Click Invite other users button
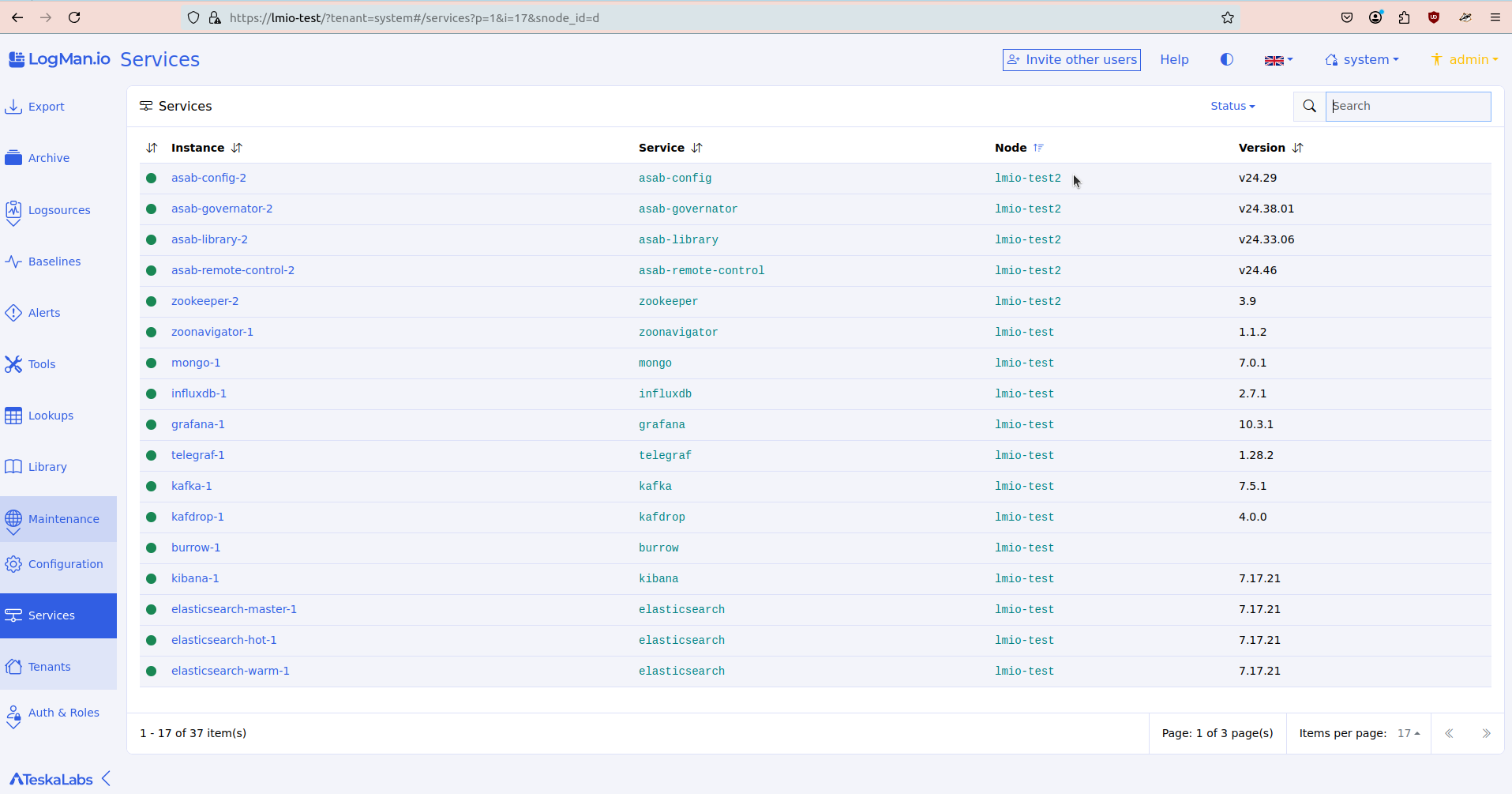The height and width of the screenshot is (794, 1512). (x=1071, y=59)
